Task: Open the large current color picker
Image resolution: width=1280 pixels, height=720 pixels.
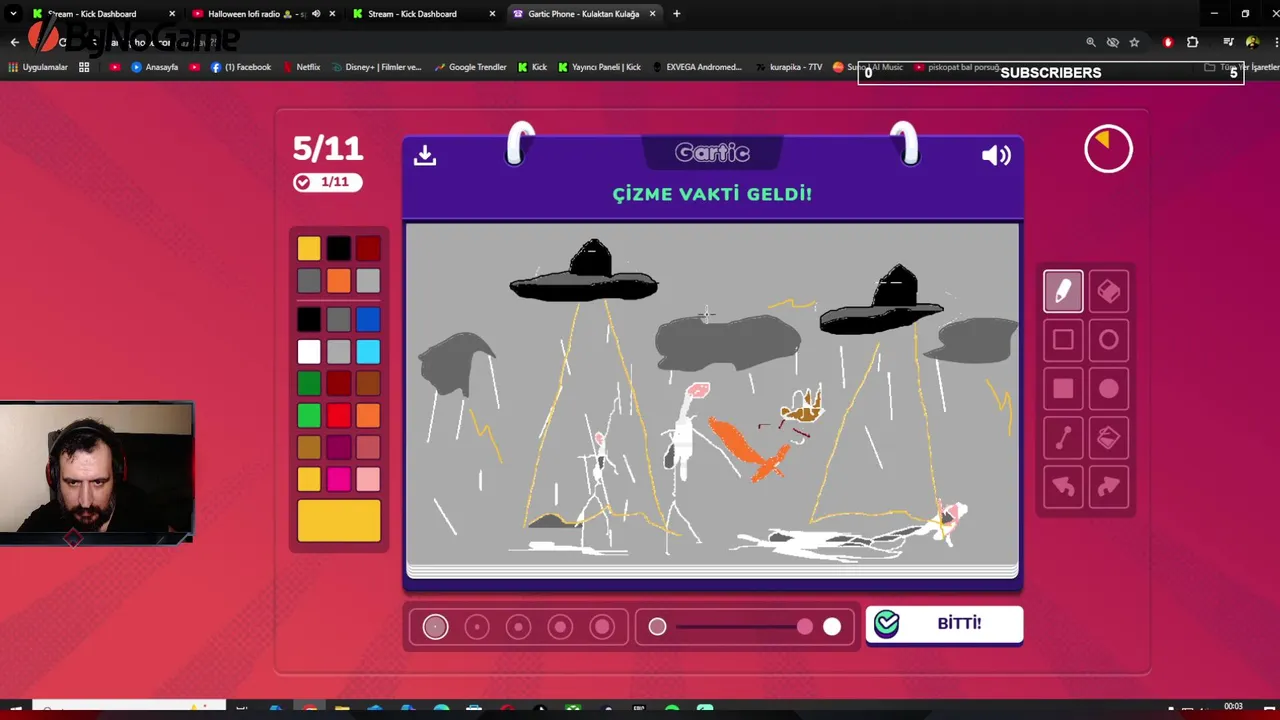Action: click(x=339, y=521)
